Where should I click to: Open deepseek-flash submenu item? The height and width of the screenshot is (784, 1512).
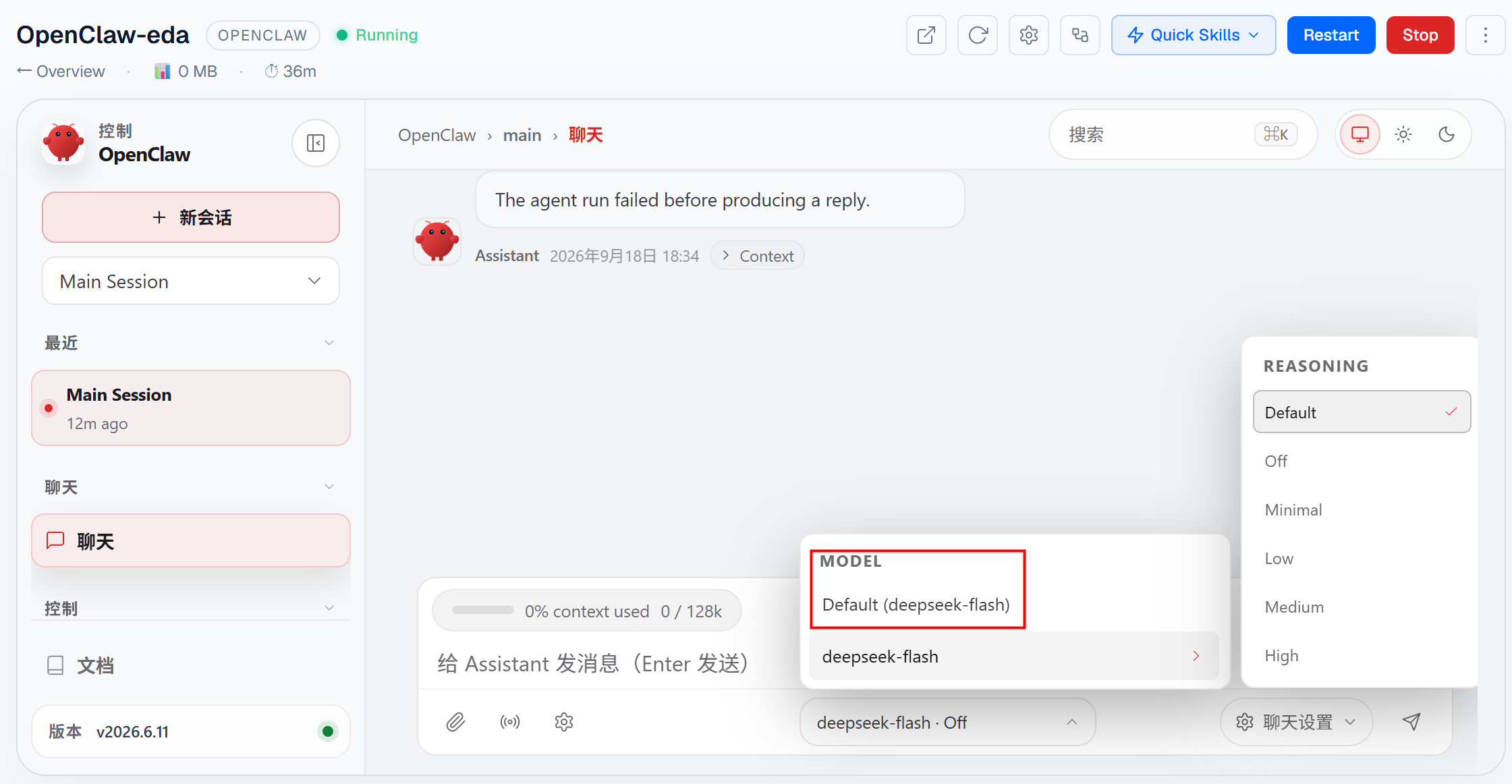point(1013,656)
